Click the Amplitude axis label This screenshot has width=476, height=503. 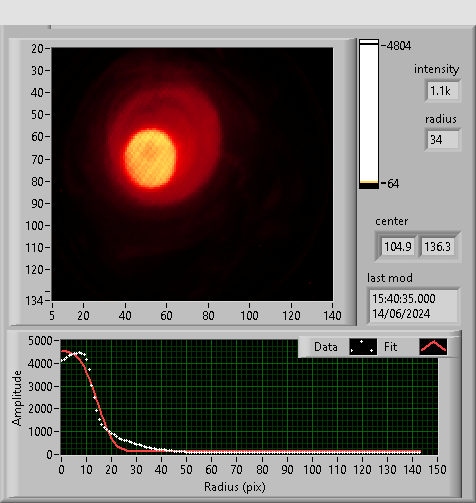17,398
